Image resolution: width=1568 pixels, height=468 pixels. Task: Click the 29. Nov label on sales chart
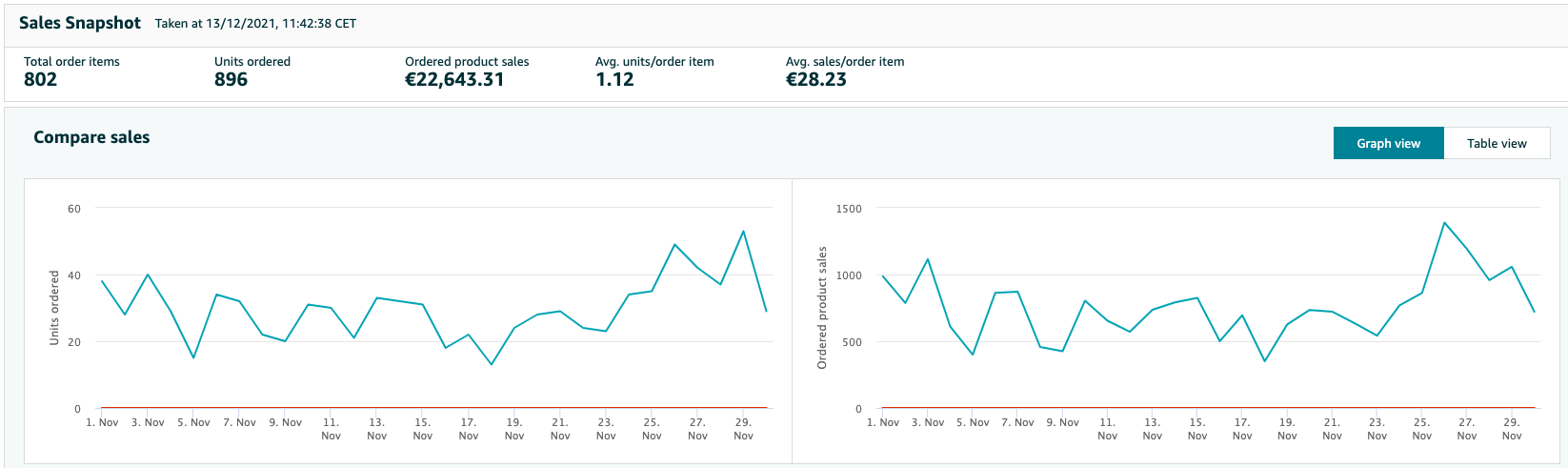(1512, 429)
